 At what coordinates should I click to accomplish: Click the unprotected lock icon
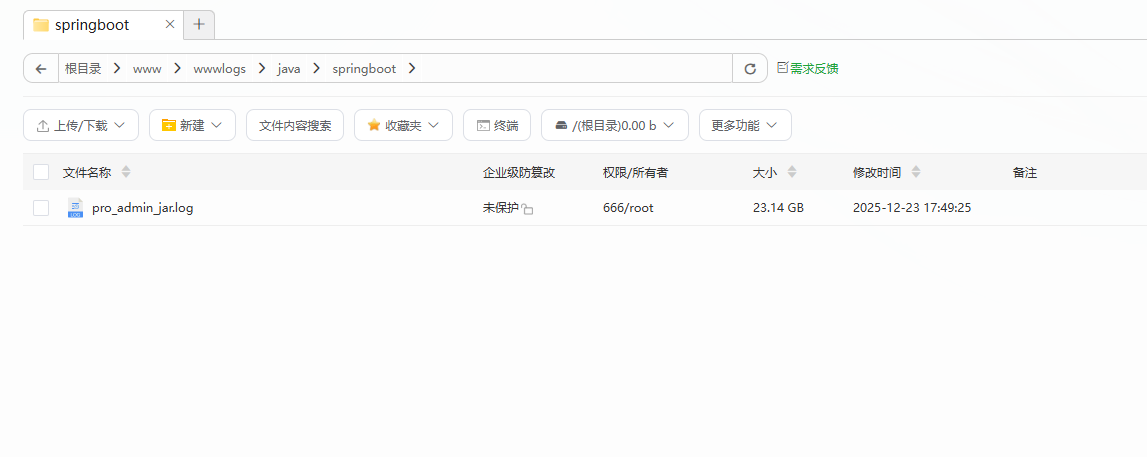[x=528, y=209]
